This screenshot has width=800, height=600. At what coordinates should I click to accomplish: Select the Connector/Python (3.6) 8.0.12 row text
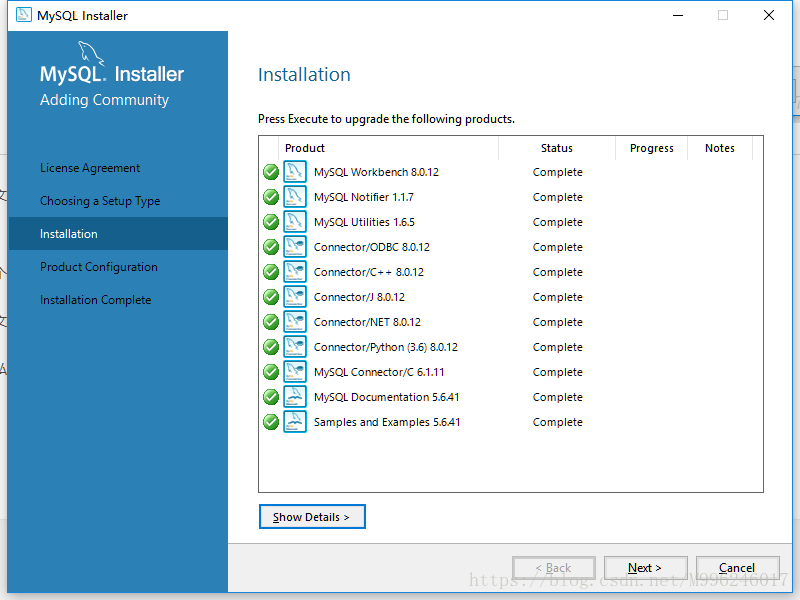pyautogui.click(x=386, y=347)
